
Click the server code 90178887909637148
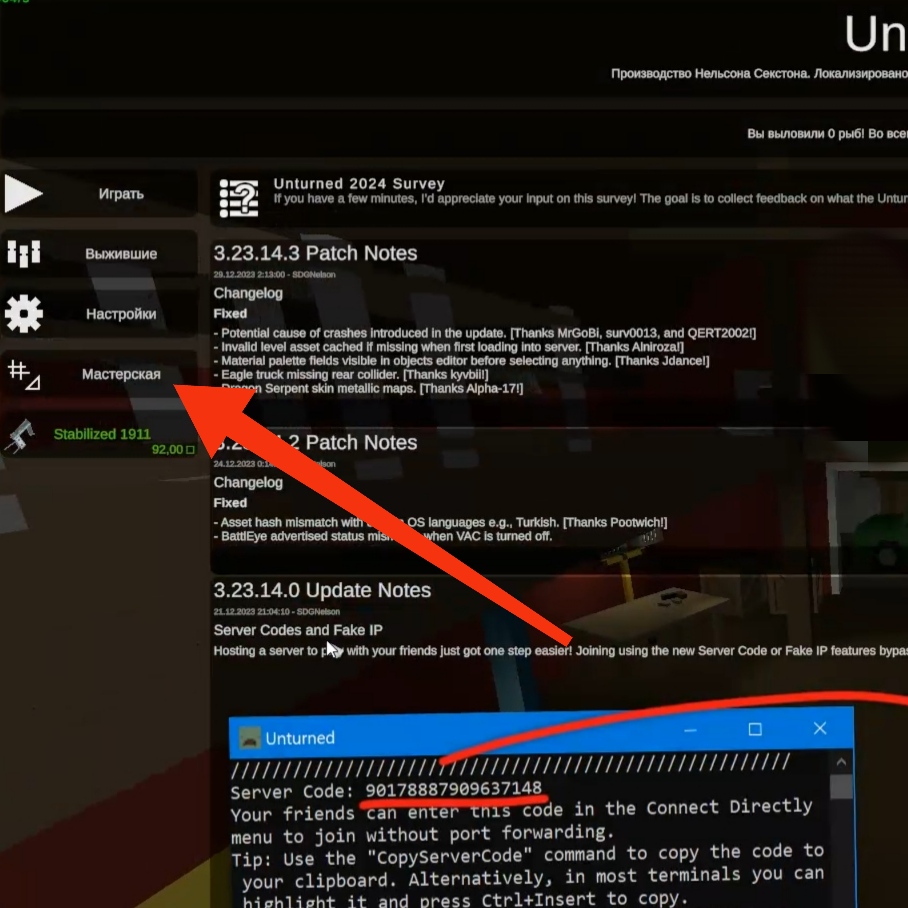point(453,788)
